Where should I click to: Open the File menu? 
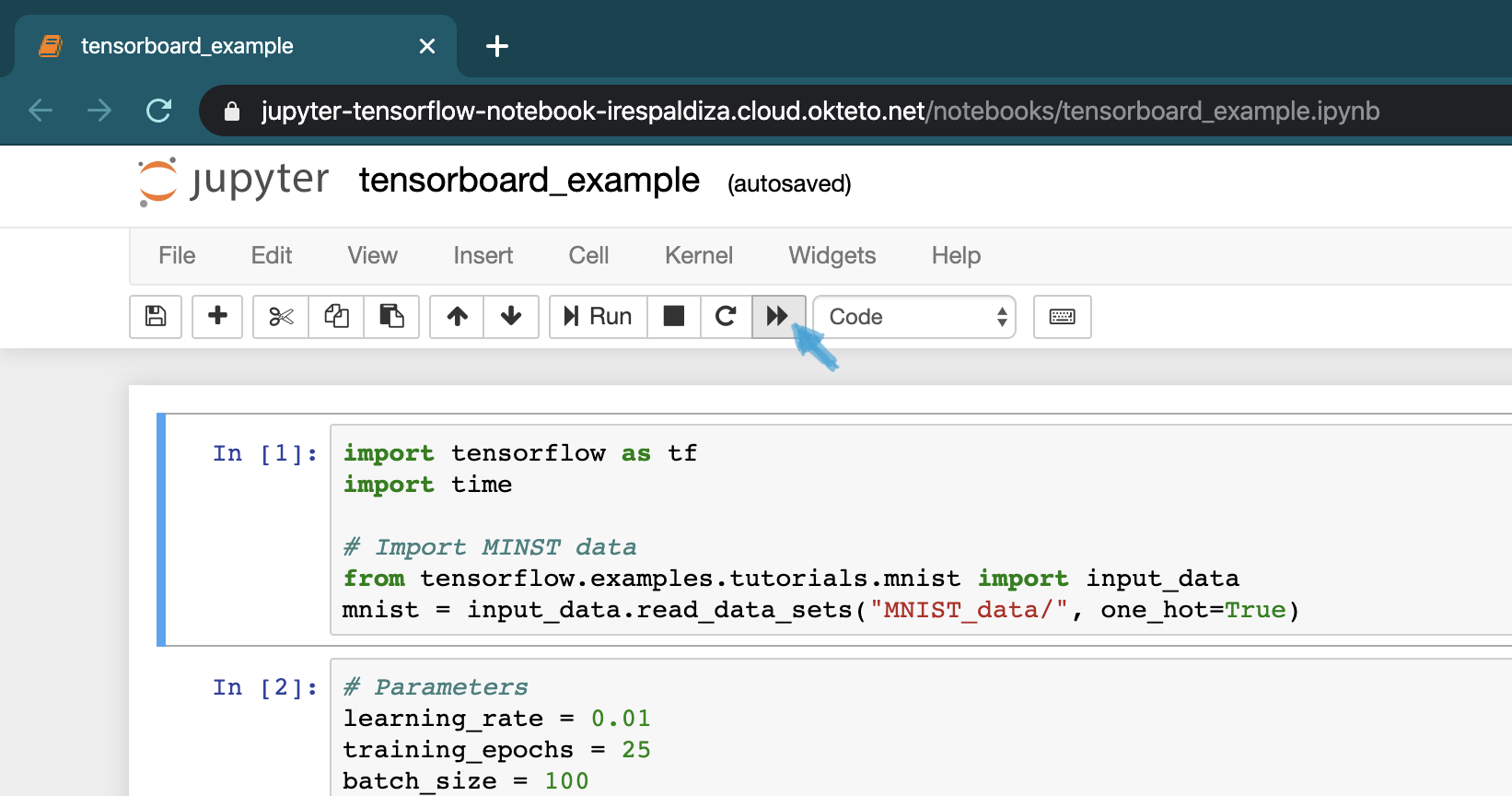coord(177,255)
